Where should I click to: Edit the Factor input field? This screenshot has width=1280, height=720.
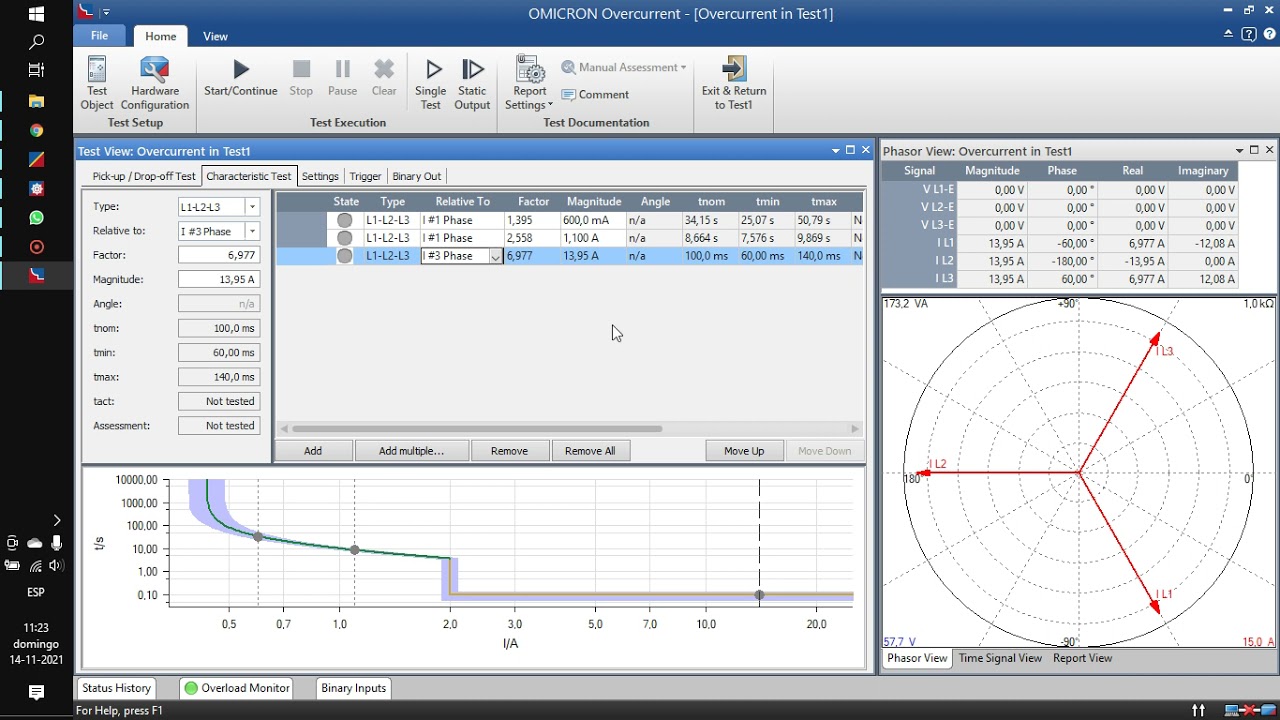[x=219, y=255]
